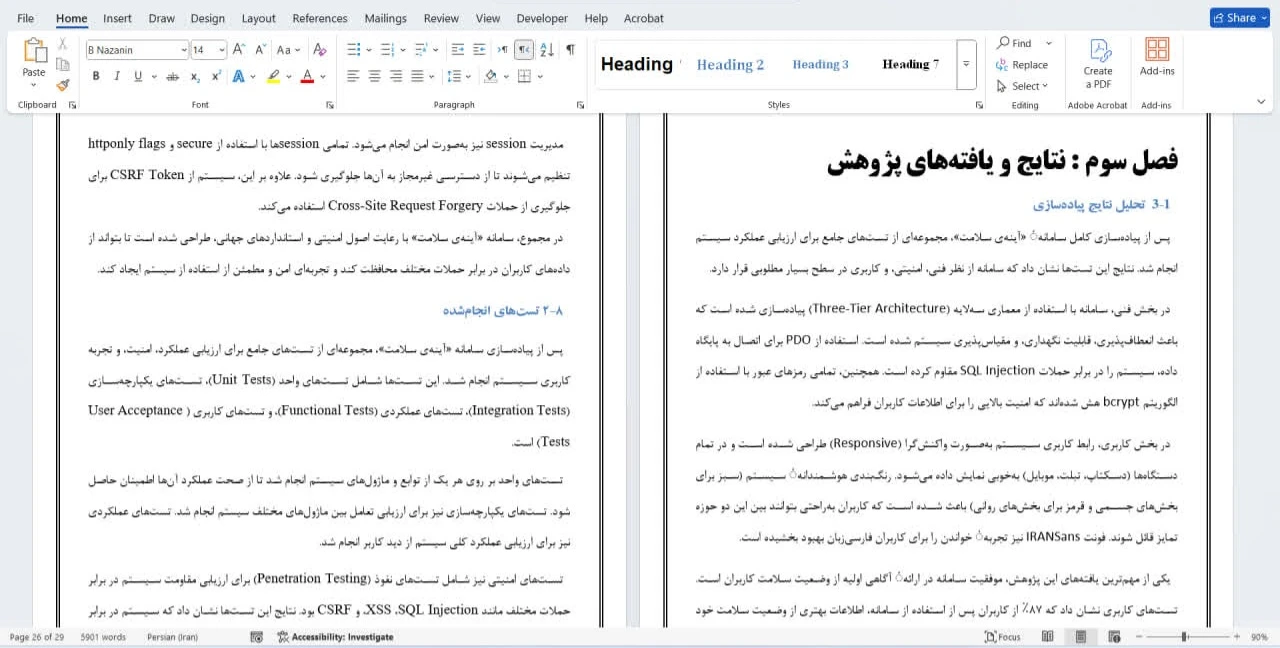Apply the Heading 2 style
1280x648 pixels.
730,64
